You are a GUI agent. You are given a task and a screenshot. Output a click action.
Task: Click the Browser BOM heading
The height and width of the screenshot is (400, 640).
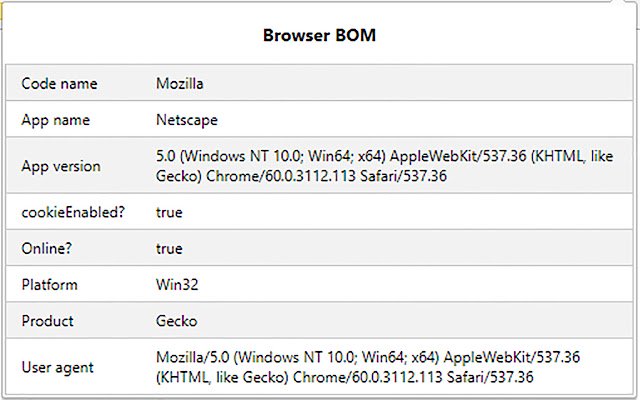pos(319,36)
